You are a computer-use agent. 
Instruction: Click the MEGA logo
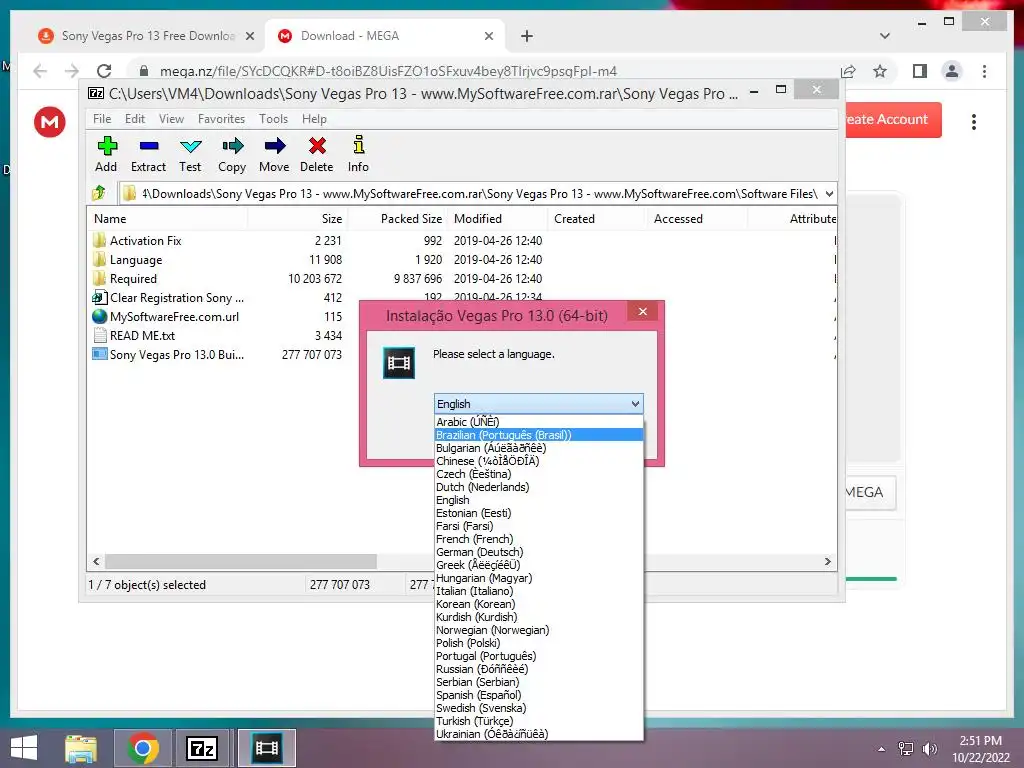coord(50,121)
